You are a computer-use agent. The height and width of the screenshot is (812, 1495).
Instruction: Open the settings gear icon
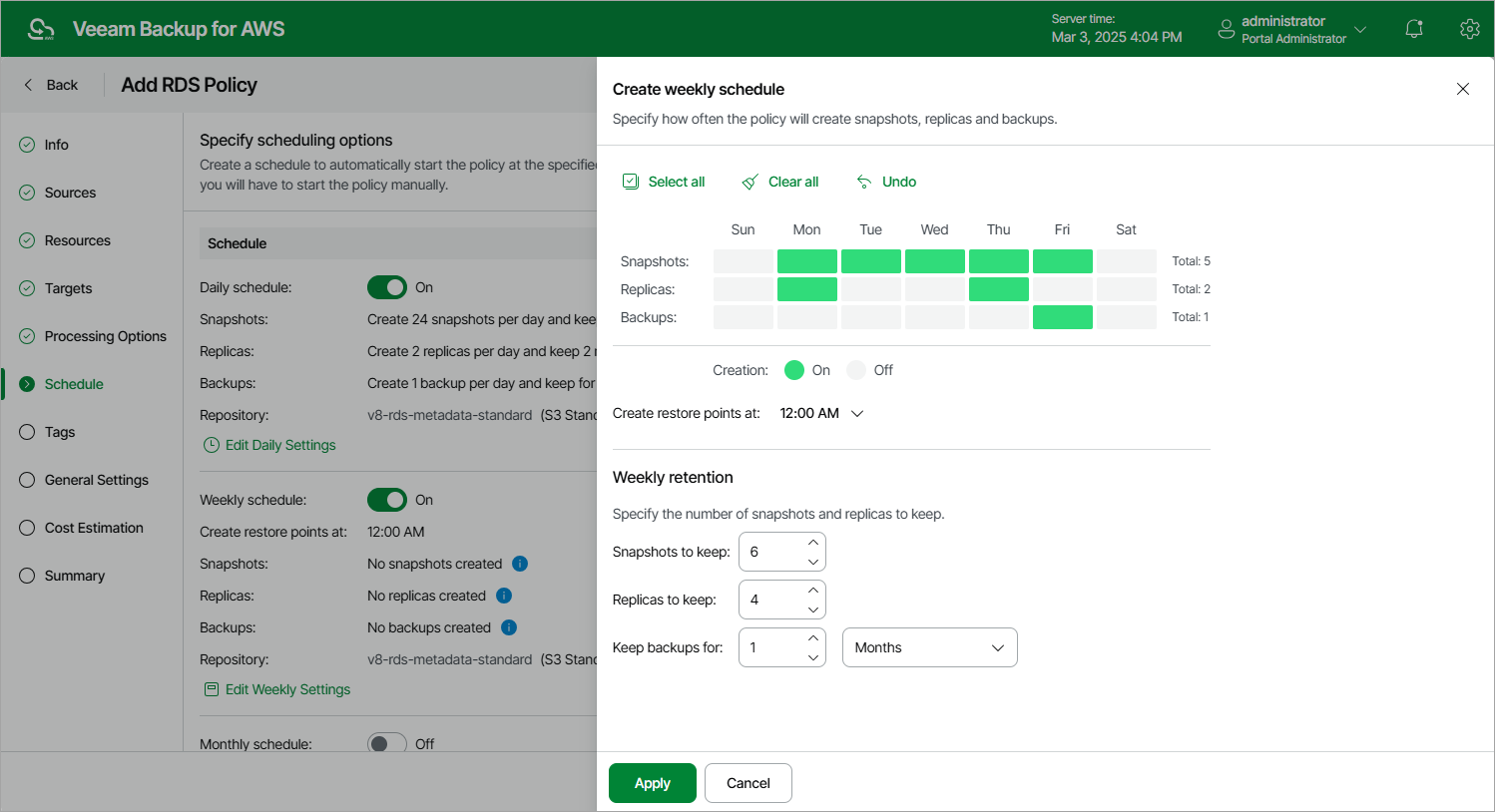[x=1469, y=29]
